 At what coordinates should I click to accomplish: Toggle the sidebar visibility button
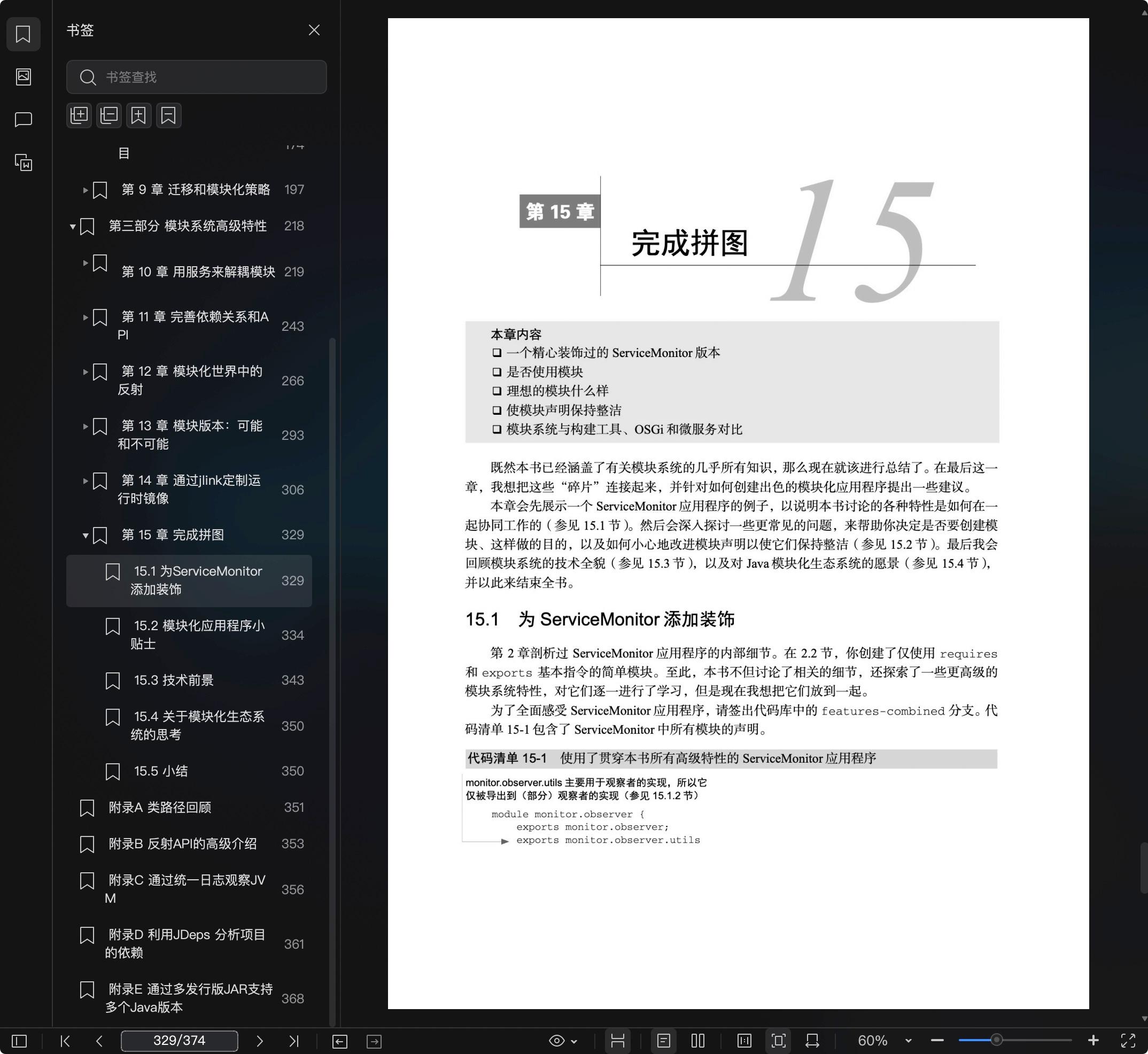pyautogui.click(x=19, y=1042)
